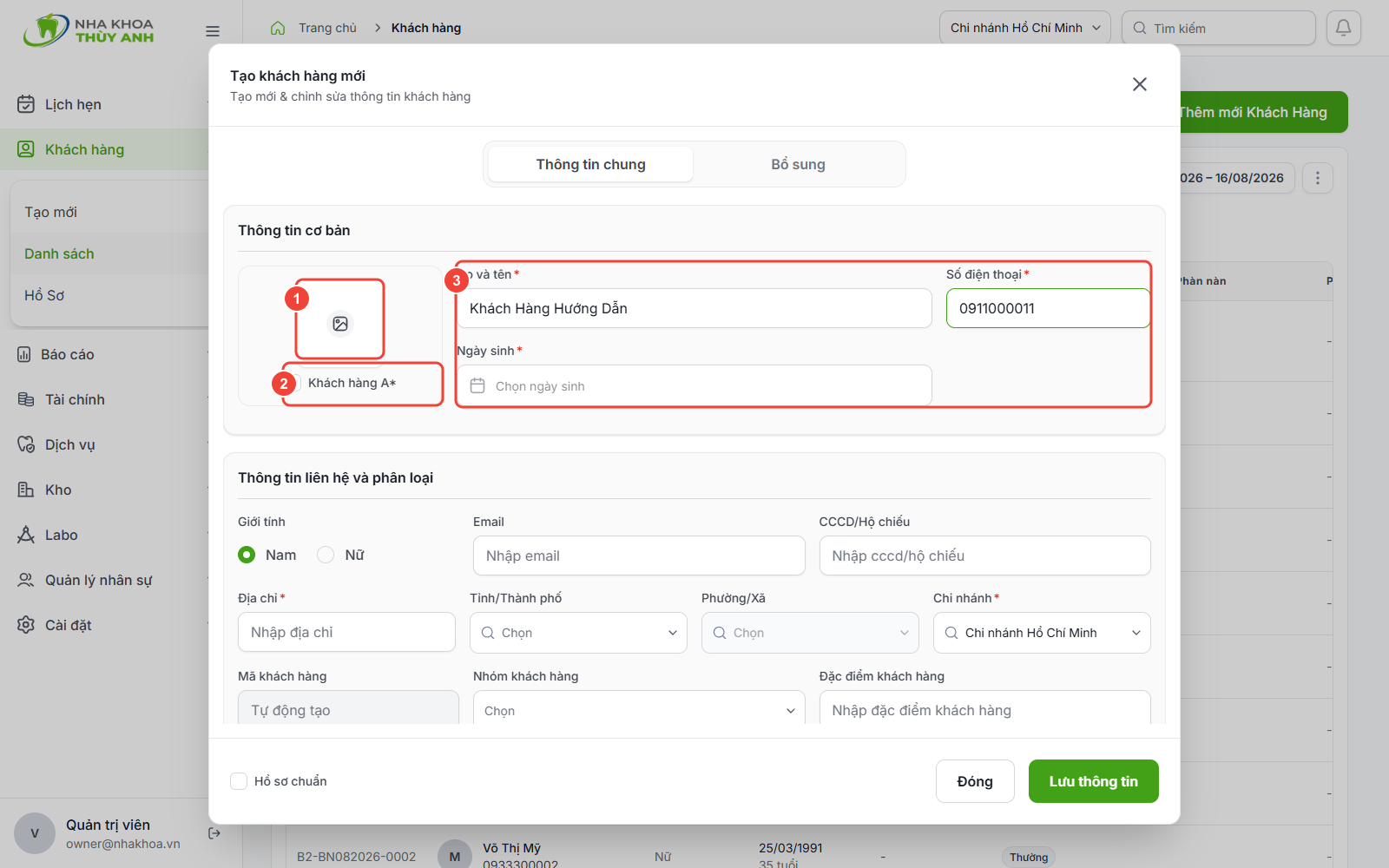Open the Phường/Xã dropdown
The width and height of the screenshot is (1389, 868).
810,633
